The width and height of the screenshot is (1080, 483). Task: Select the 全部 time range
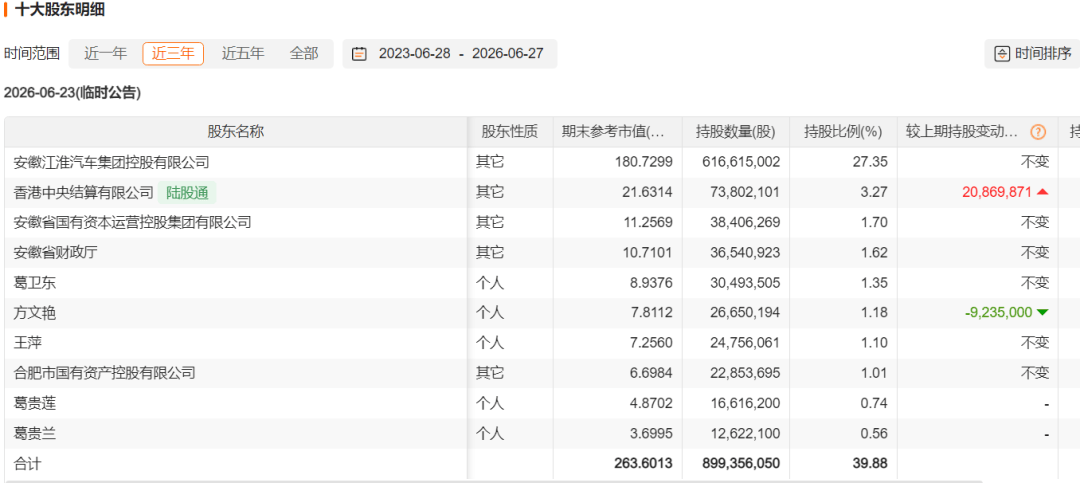pos(304,54)
